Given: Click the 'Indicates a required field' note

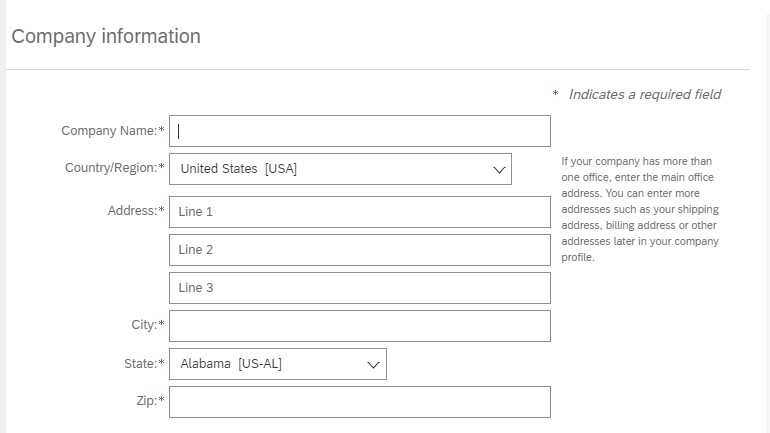Looking at the screenshot, I should (644, 94).
